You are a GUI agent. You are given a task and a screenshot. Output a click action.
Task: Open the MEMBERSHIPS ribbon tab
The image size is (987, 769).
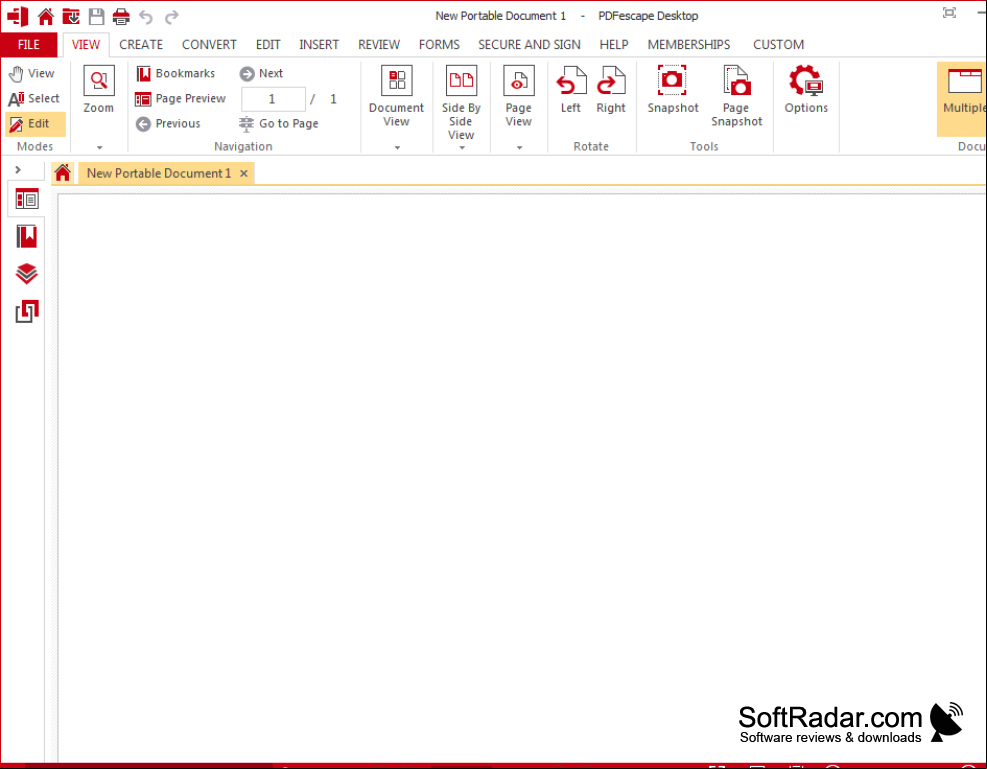tap(689, 45)
